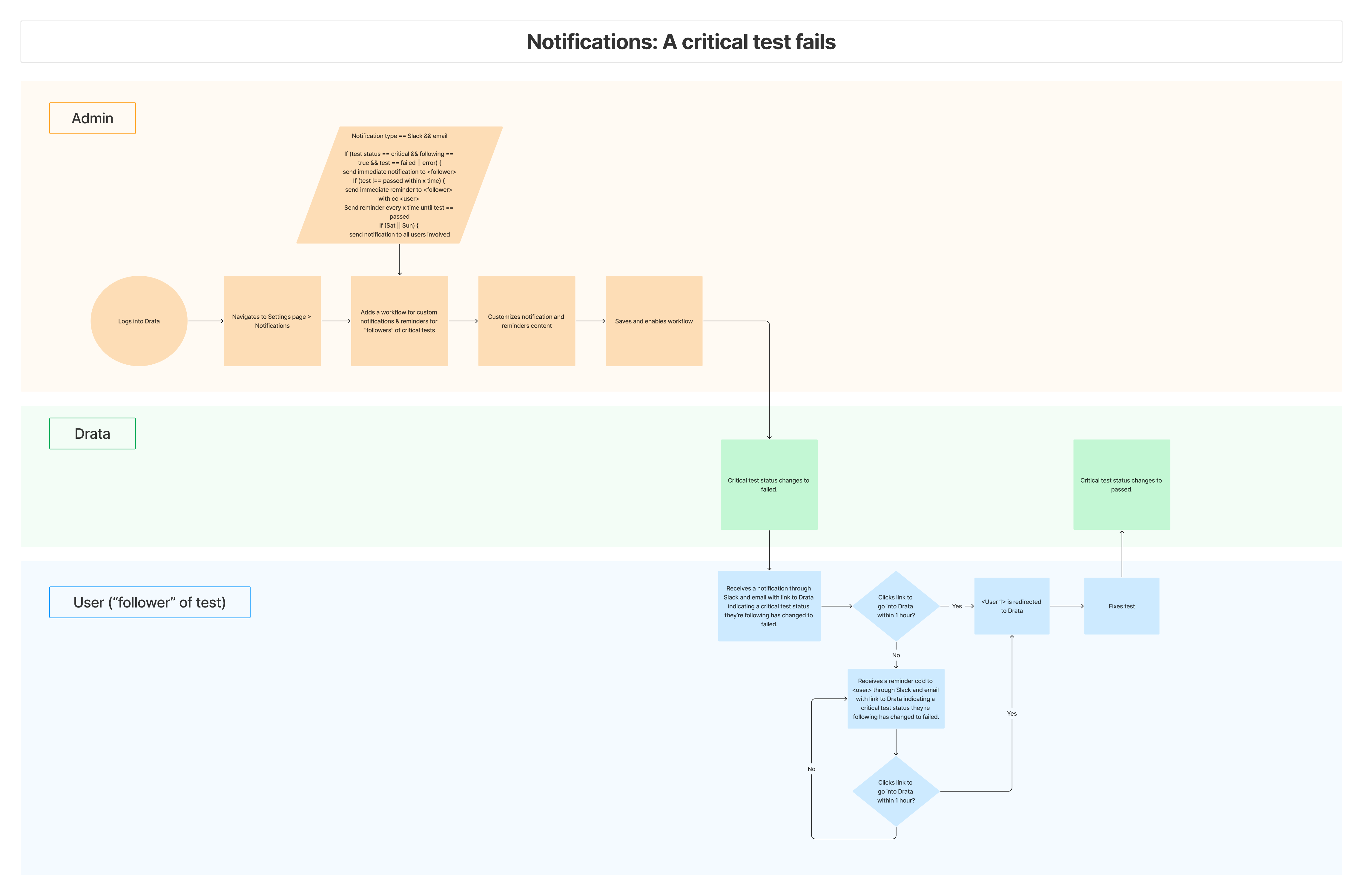The image size is (1363, 896).
Task: Select the "User (follower of test)" lane label
Action: coord(150,602)
